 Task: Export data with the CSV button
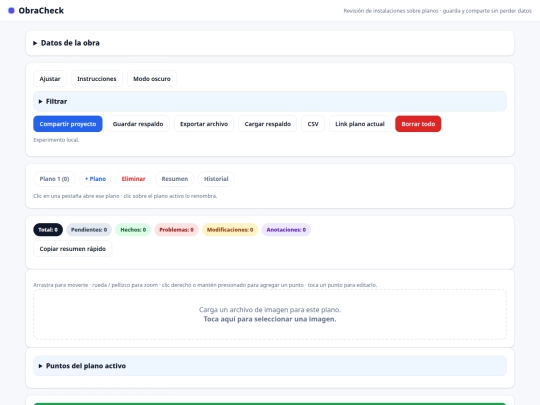[313, 124]
